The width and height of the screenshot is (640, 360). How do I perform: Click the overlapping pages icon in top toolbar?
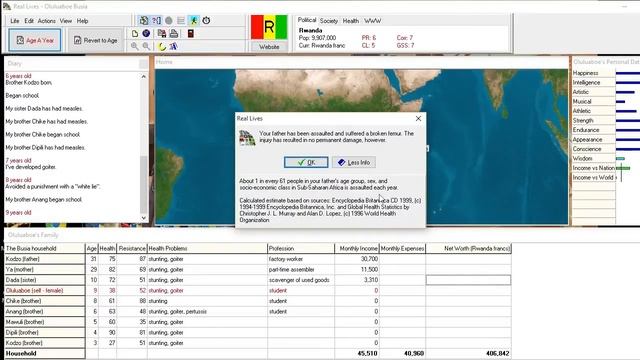pyautogui.click(x=144, y=20)
